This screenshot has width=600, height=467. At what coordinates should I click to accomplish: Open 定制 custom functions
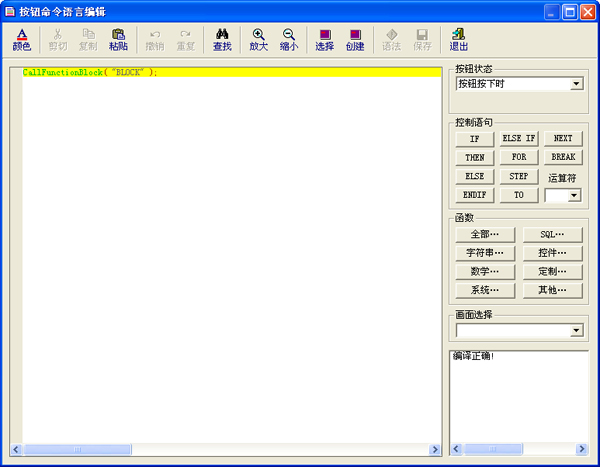point(553,272)
